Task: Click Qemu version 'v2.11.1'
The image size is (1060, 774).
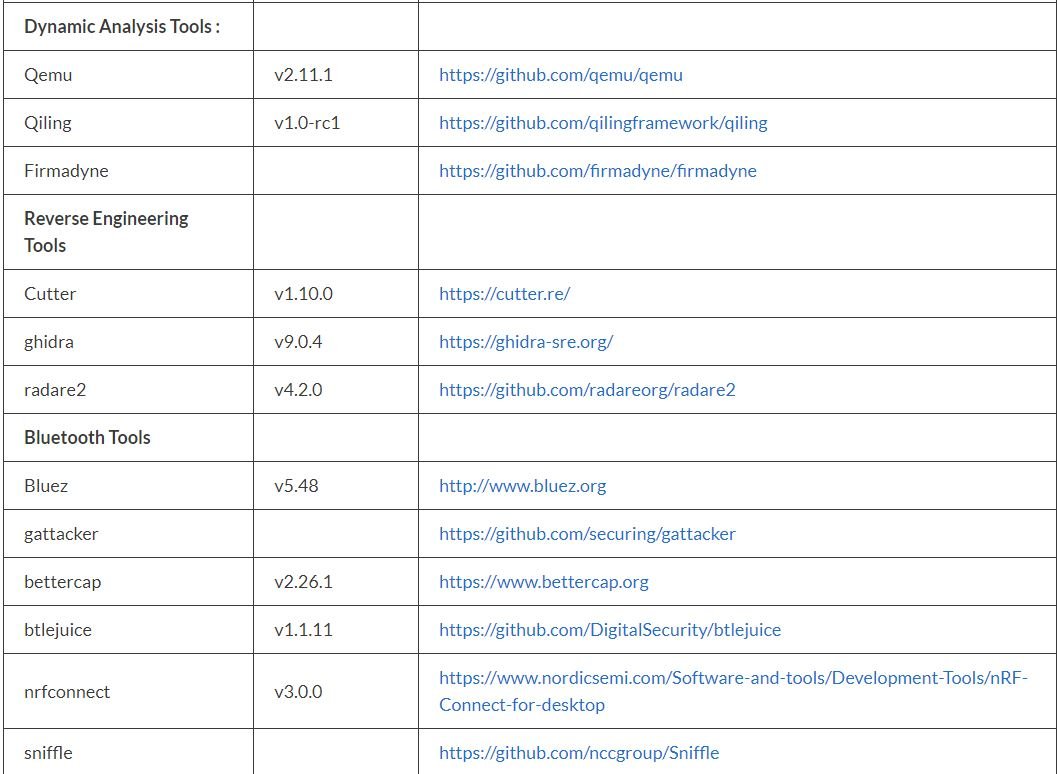Action: (304, 74)
